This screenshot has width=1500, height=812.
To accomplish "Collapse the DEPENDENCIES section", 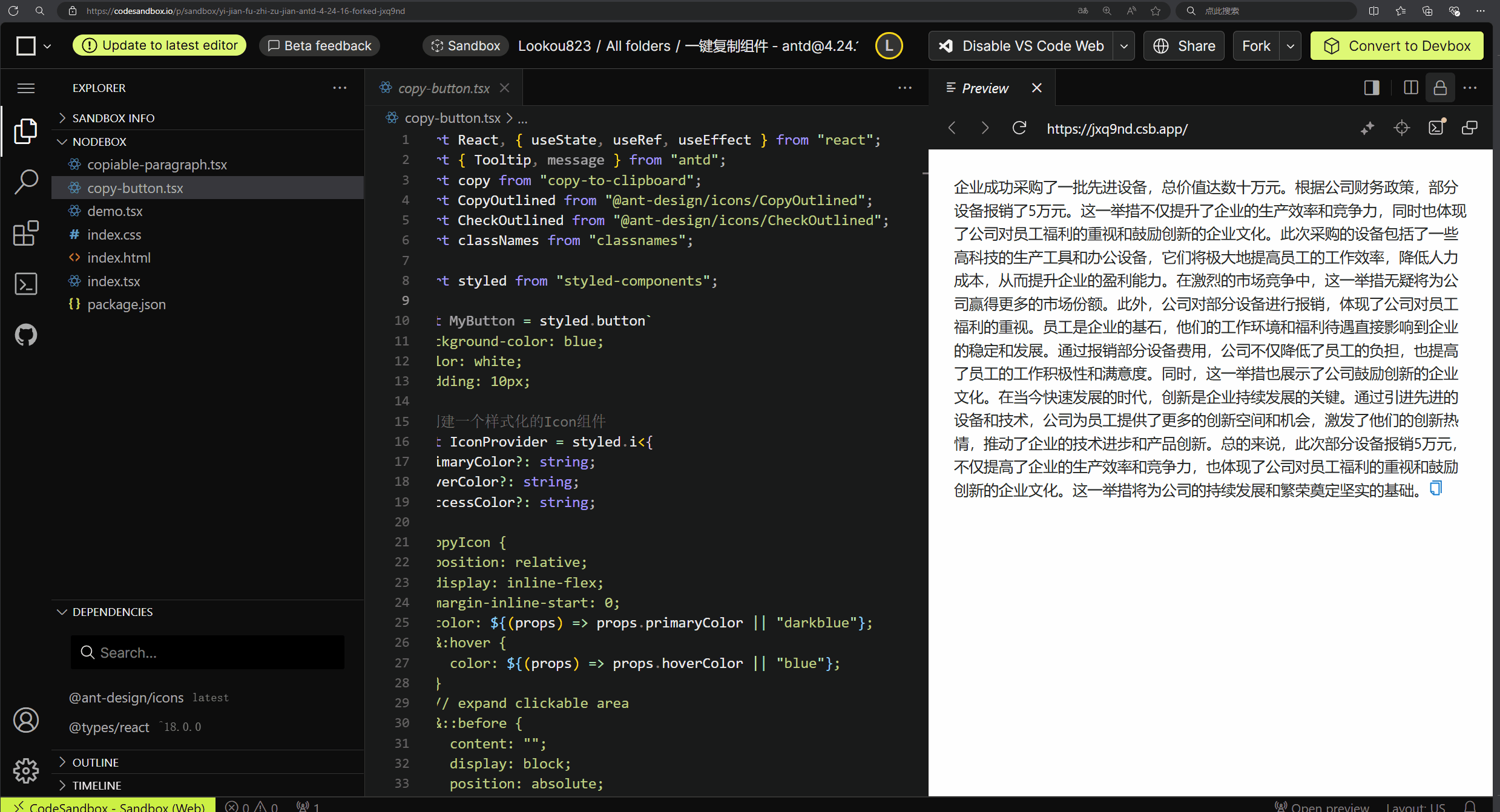I will click(x=112, y=612).
